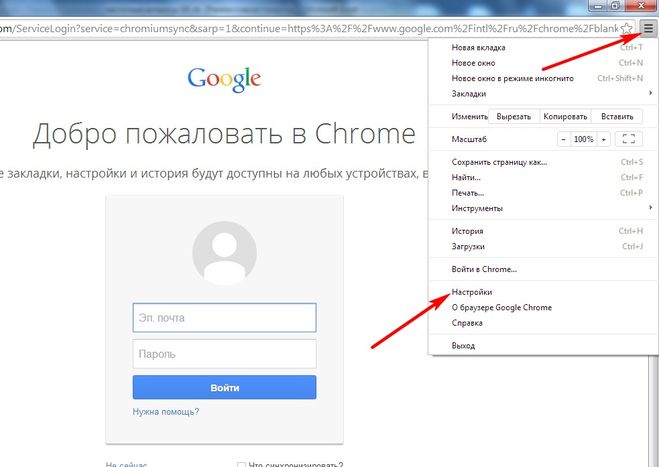Screen dimensions: 659x467
Task: Select Новая вкладка menu item
Action: tap(543, 47)
